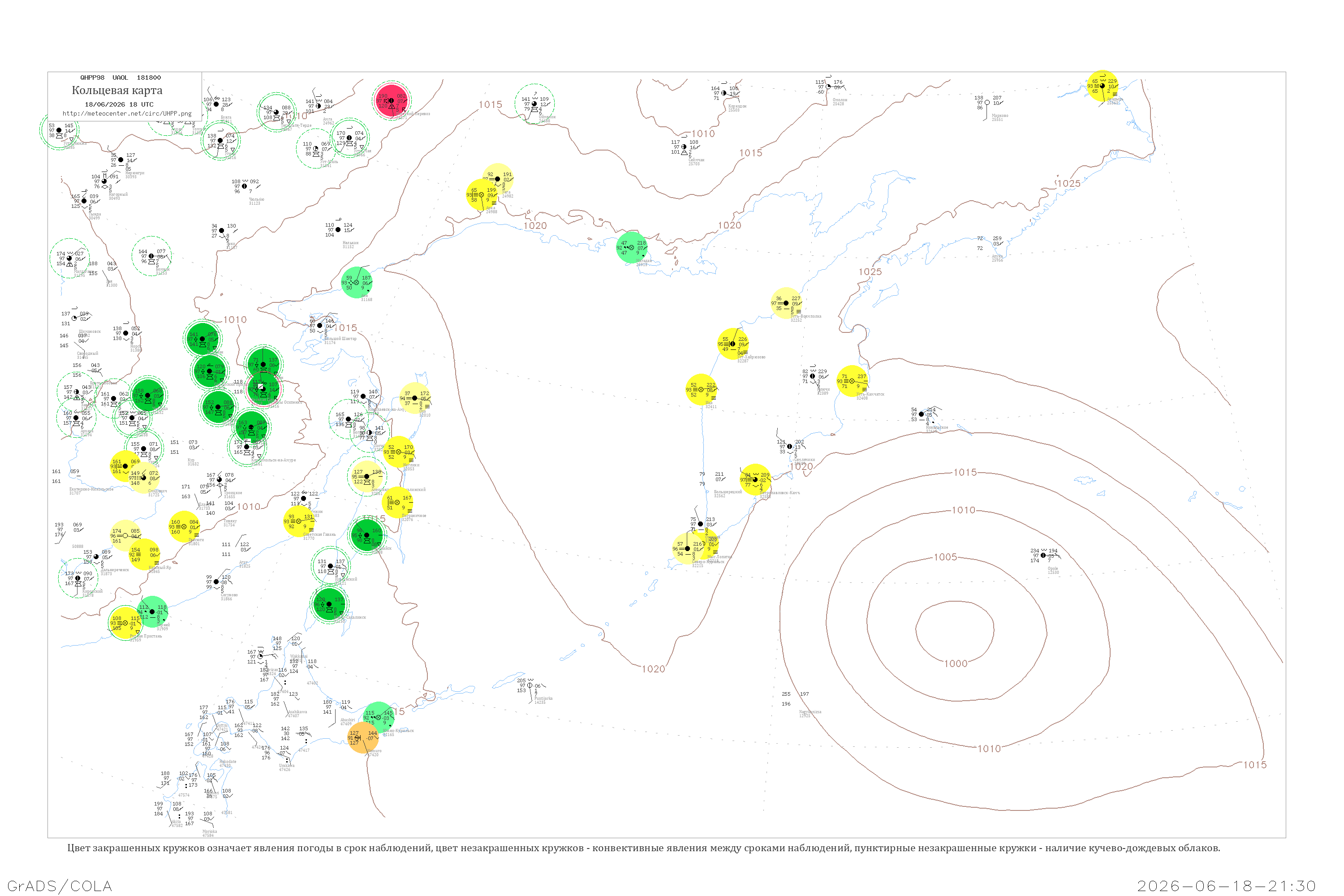
Task: Select the dashed green circle at Усть-Нюкжа
Action: [x=59, y=130]
